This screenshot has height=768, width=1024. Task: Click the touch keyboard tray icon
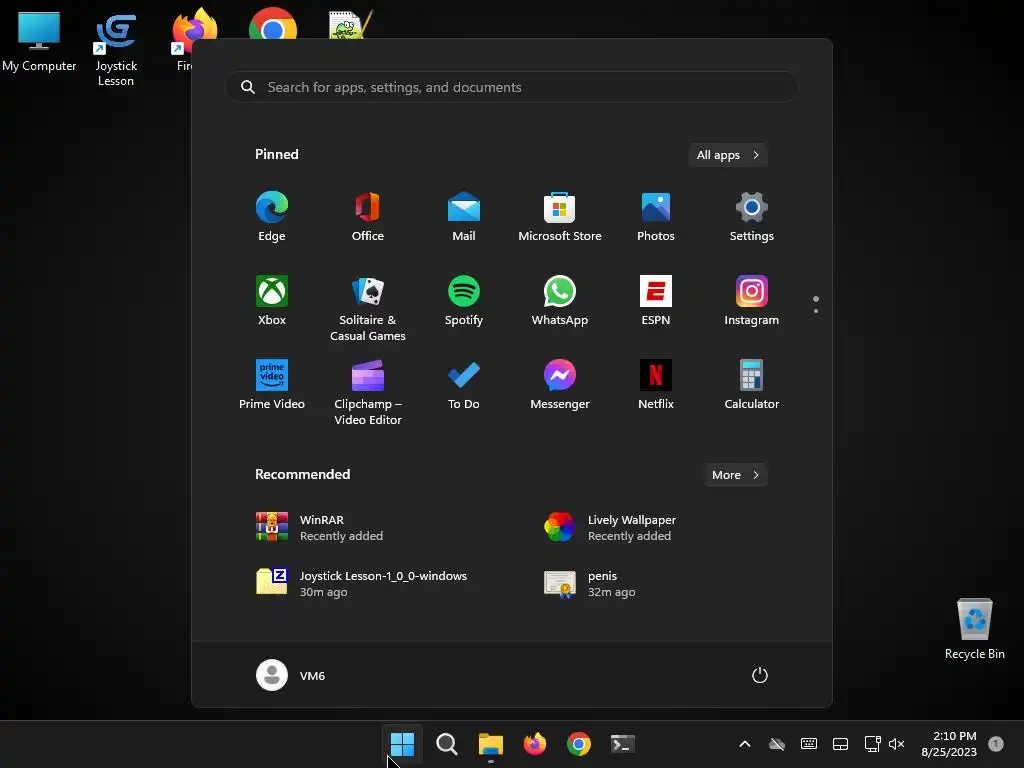click(x=808, y=744)
